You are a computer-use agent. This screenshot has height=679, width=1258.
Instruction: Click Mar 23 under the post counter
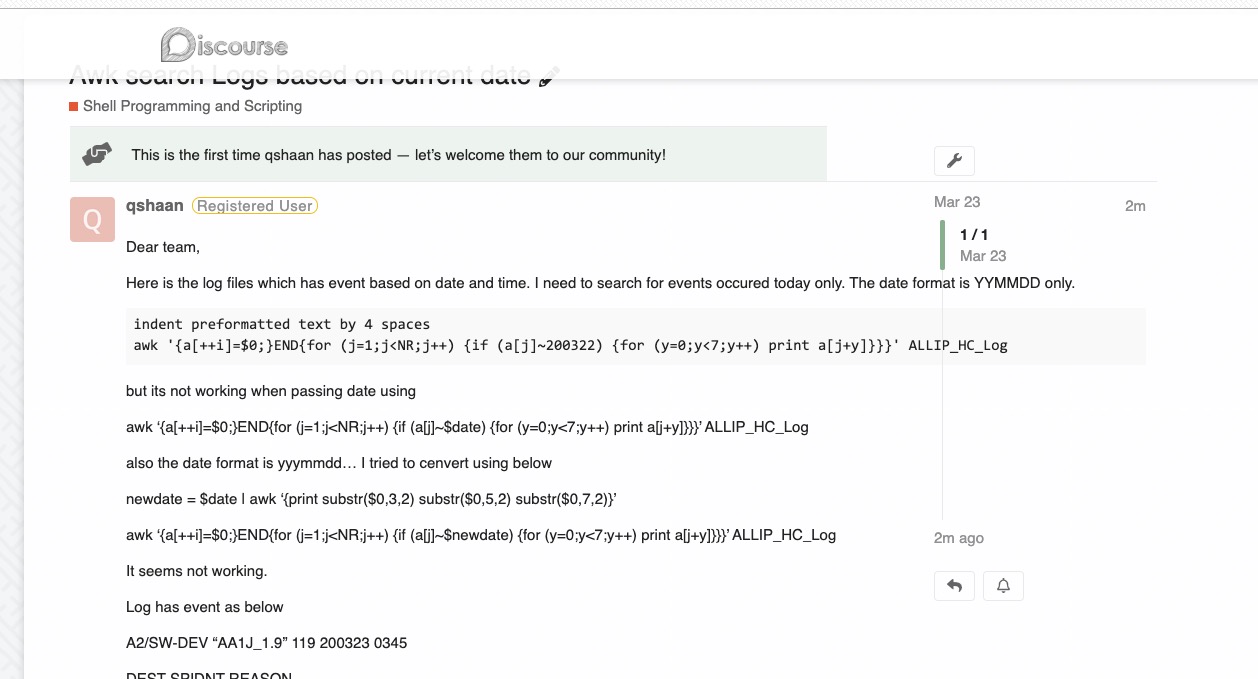coord(983,256)
